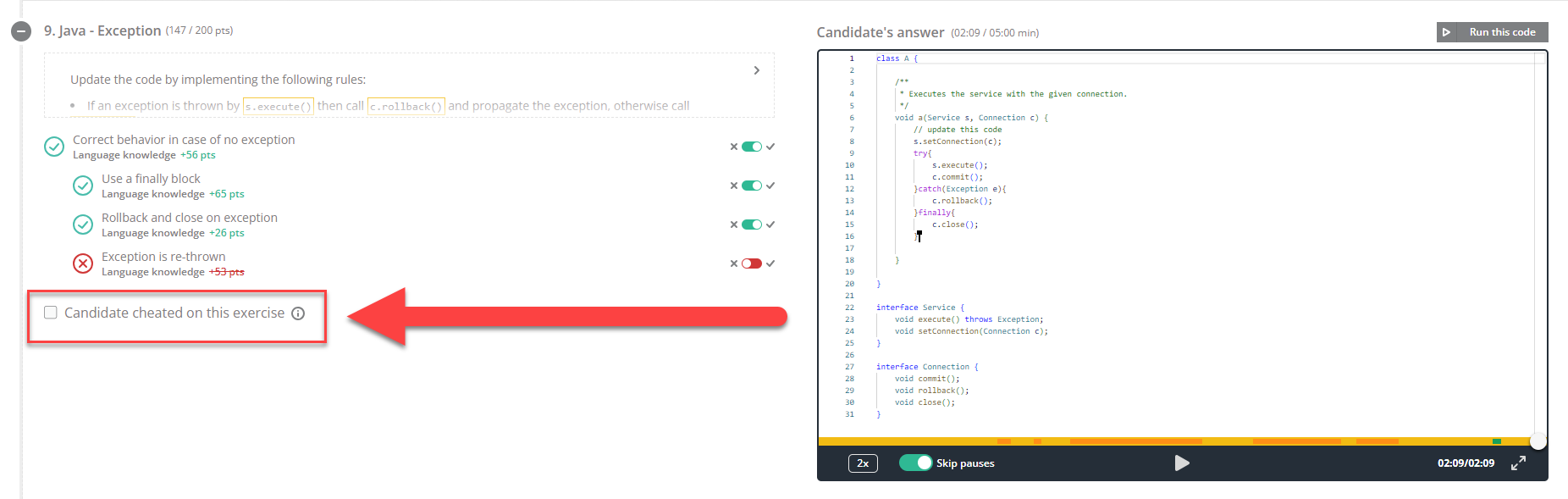Enable the Exception is re-thrown toggle
1568x499 pixels.
(752, 263)
